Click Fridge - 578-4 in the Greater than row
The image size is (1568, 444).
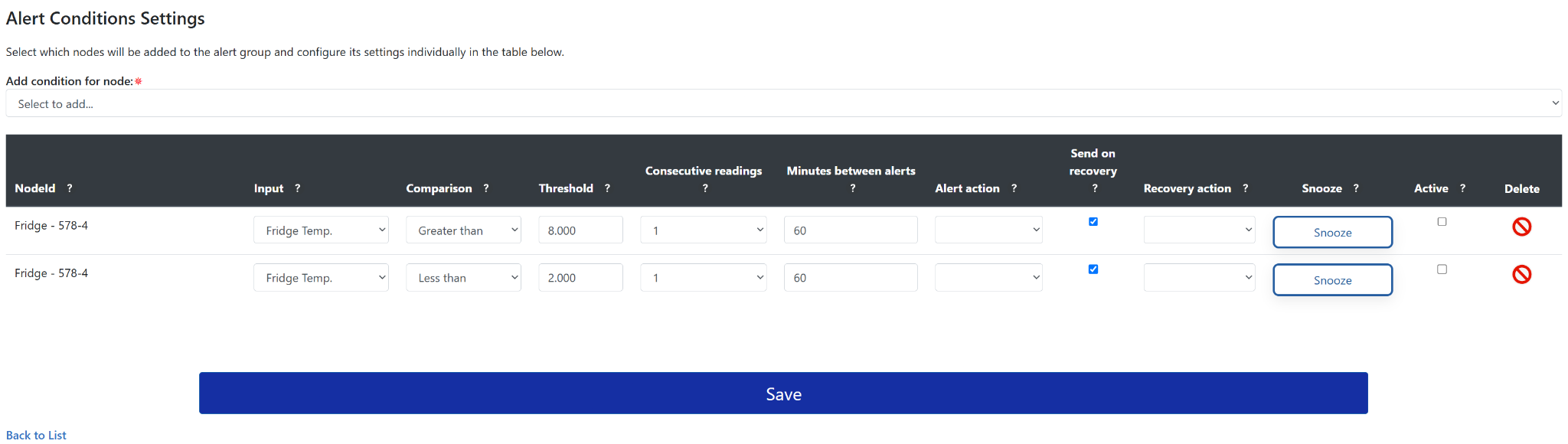click(51, 226)
